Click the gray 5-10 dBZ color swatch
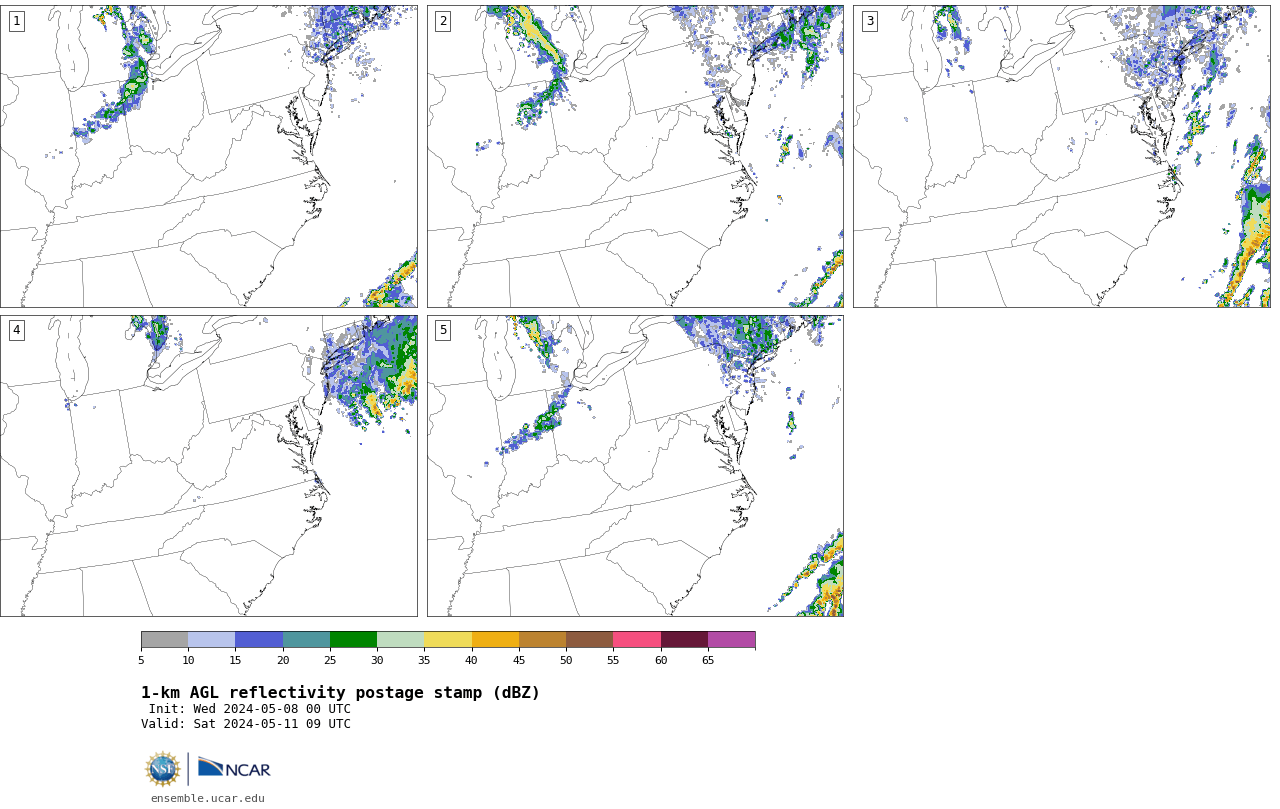This screenshot has height=809, width=1280. tap(164, 640)
